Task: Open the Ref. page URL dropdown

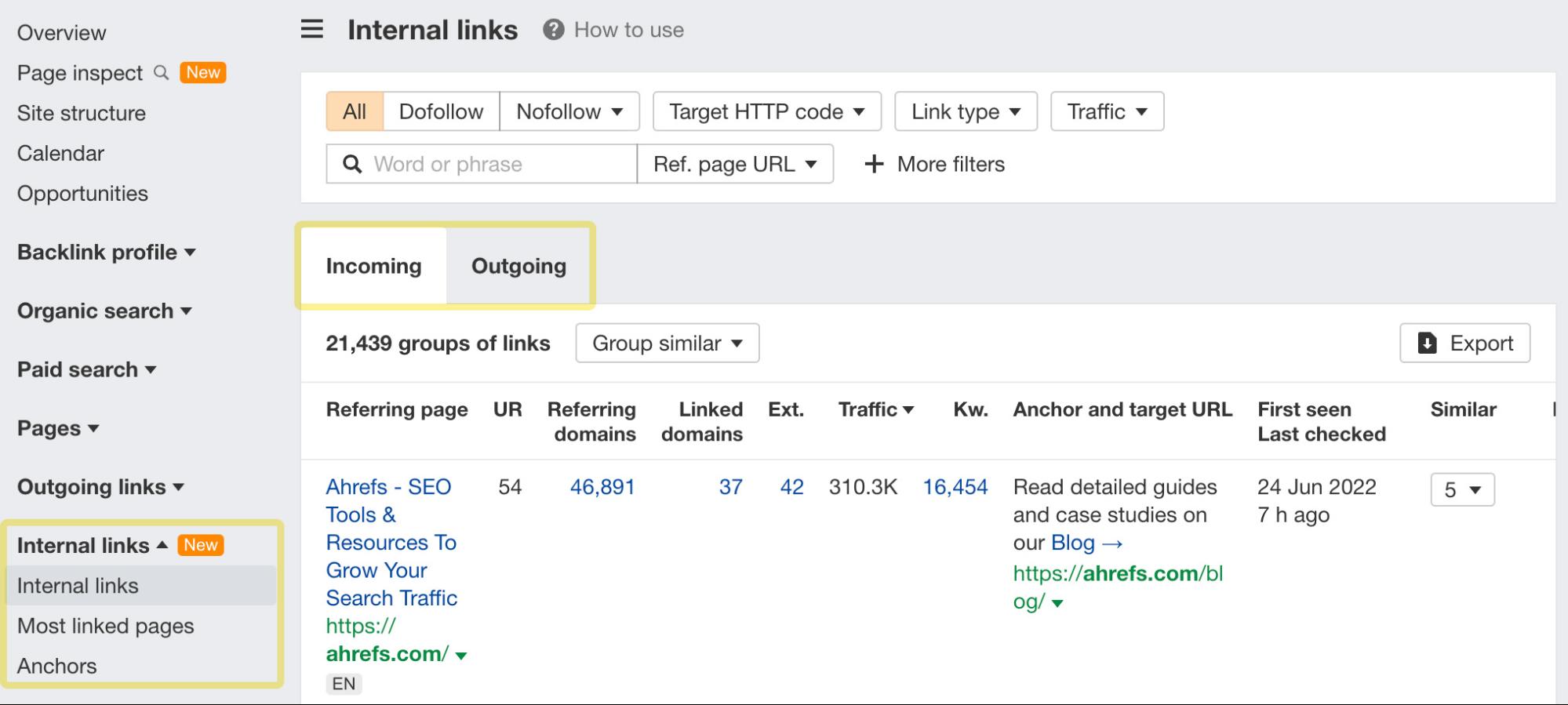Action: point(735,164)
